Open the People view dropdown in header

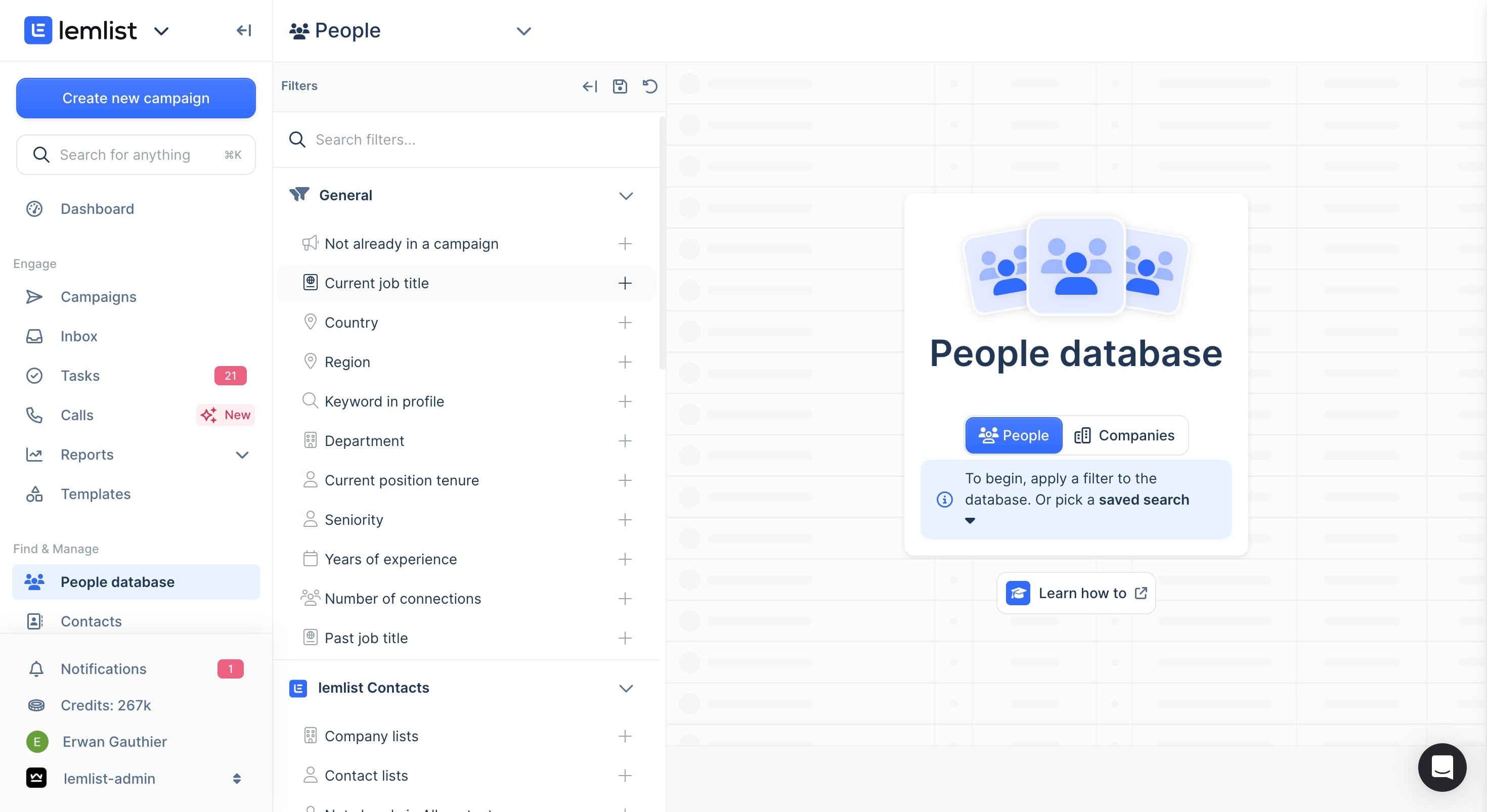[x=523, y=30]
